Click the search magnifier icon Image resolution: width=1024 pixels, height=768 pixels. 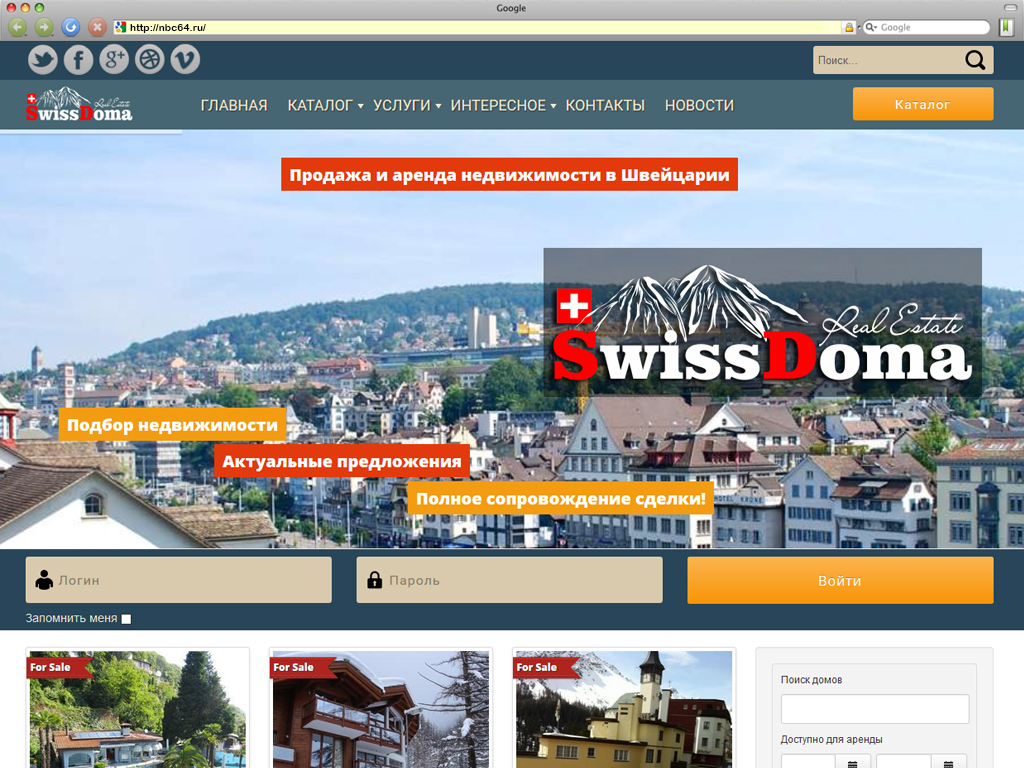(975, 60)
